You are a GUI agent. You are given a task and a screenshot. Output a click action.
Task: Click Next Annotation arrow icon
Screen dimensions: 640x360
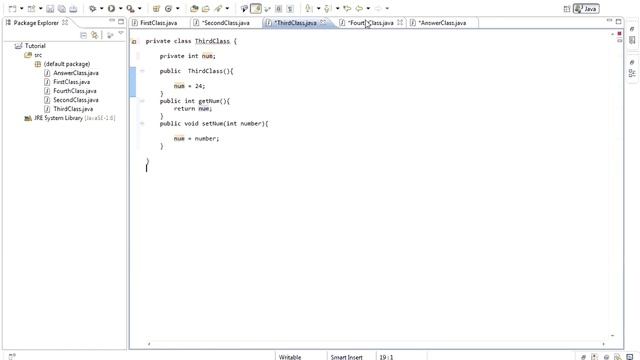(x=309, y=9)
